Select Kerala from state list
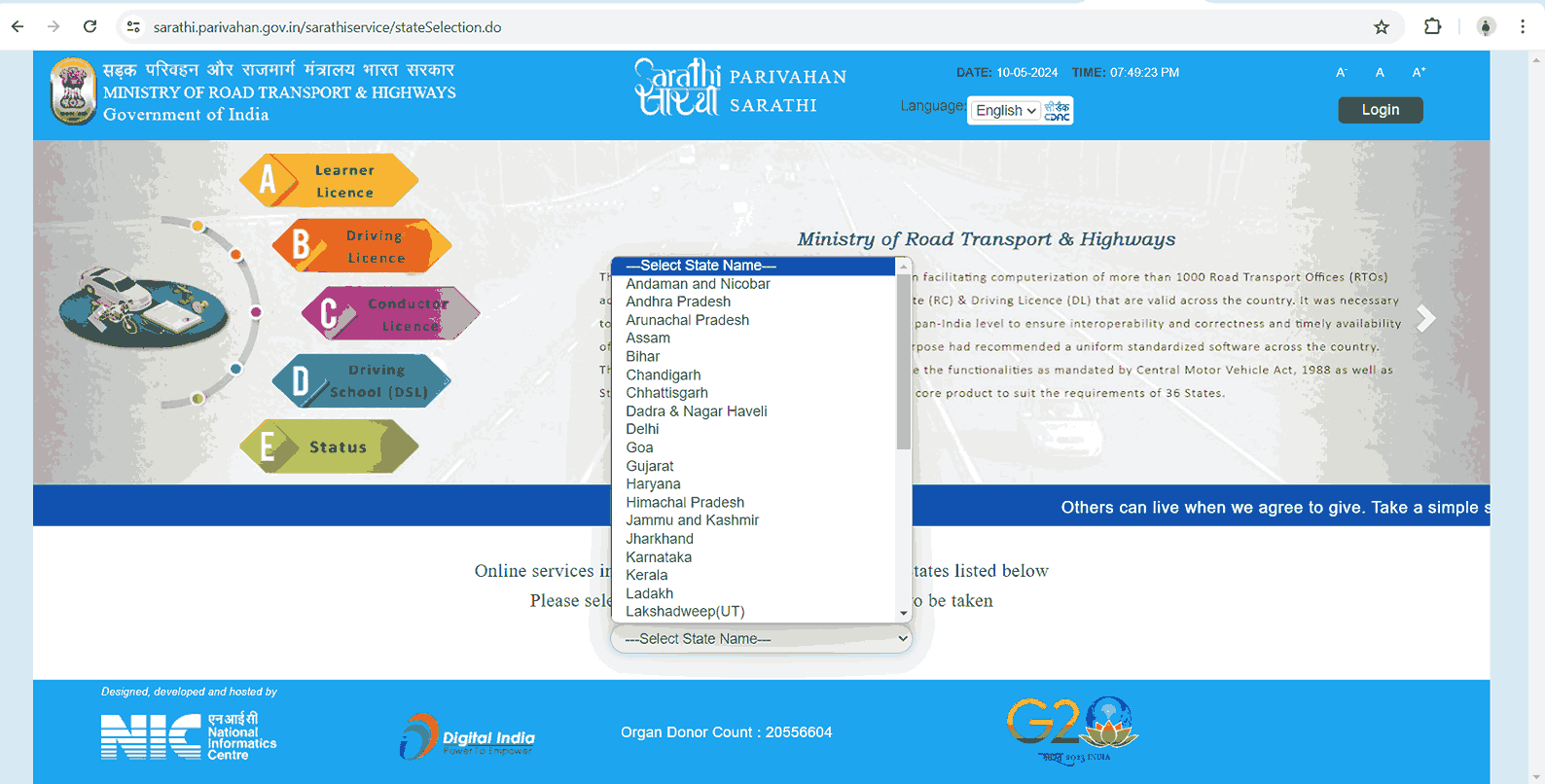 (753, 575)
